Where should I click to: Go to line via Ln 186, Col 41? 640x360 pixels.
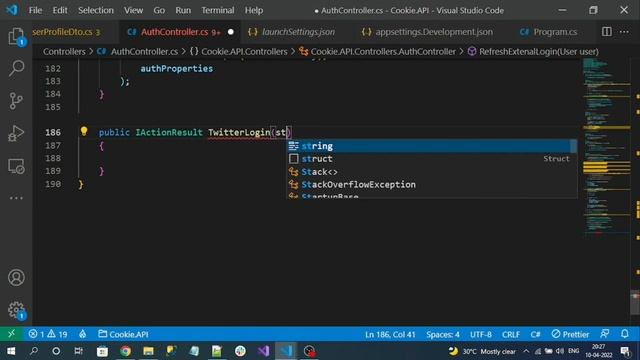(390, 334)
